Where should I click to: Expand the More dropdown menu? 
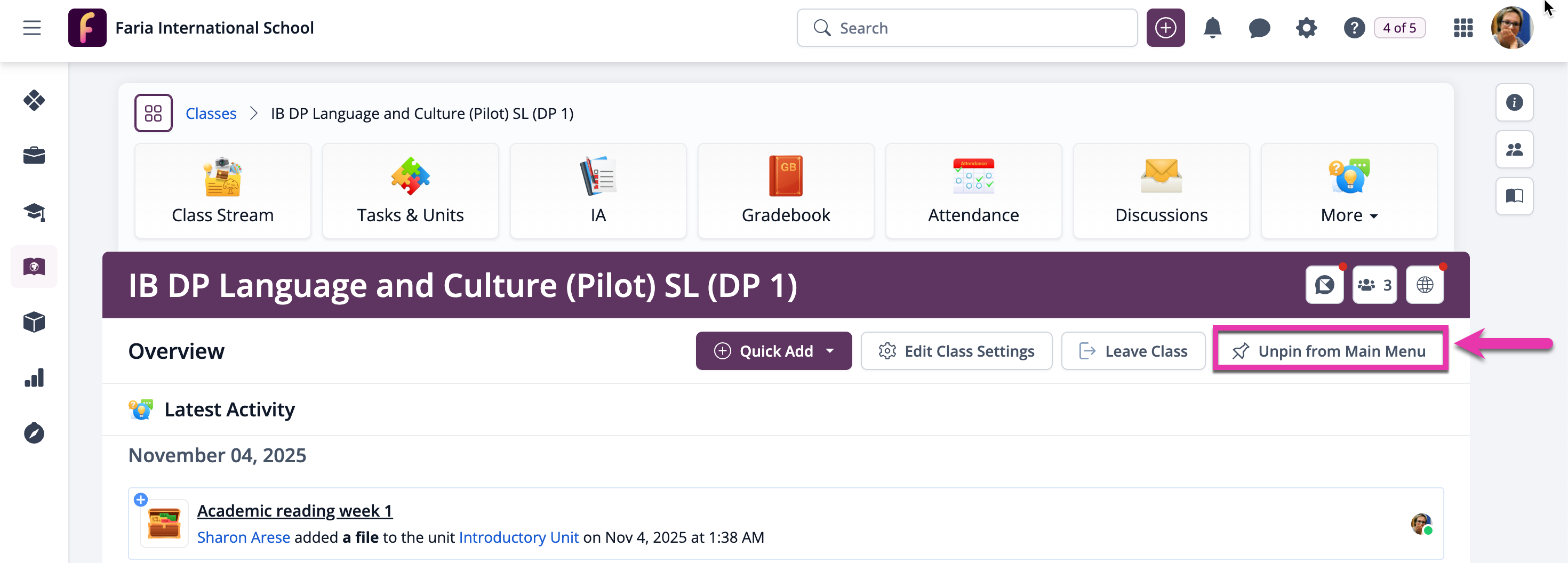(1349, 191)
